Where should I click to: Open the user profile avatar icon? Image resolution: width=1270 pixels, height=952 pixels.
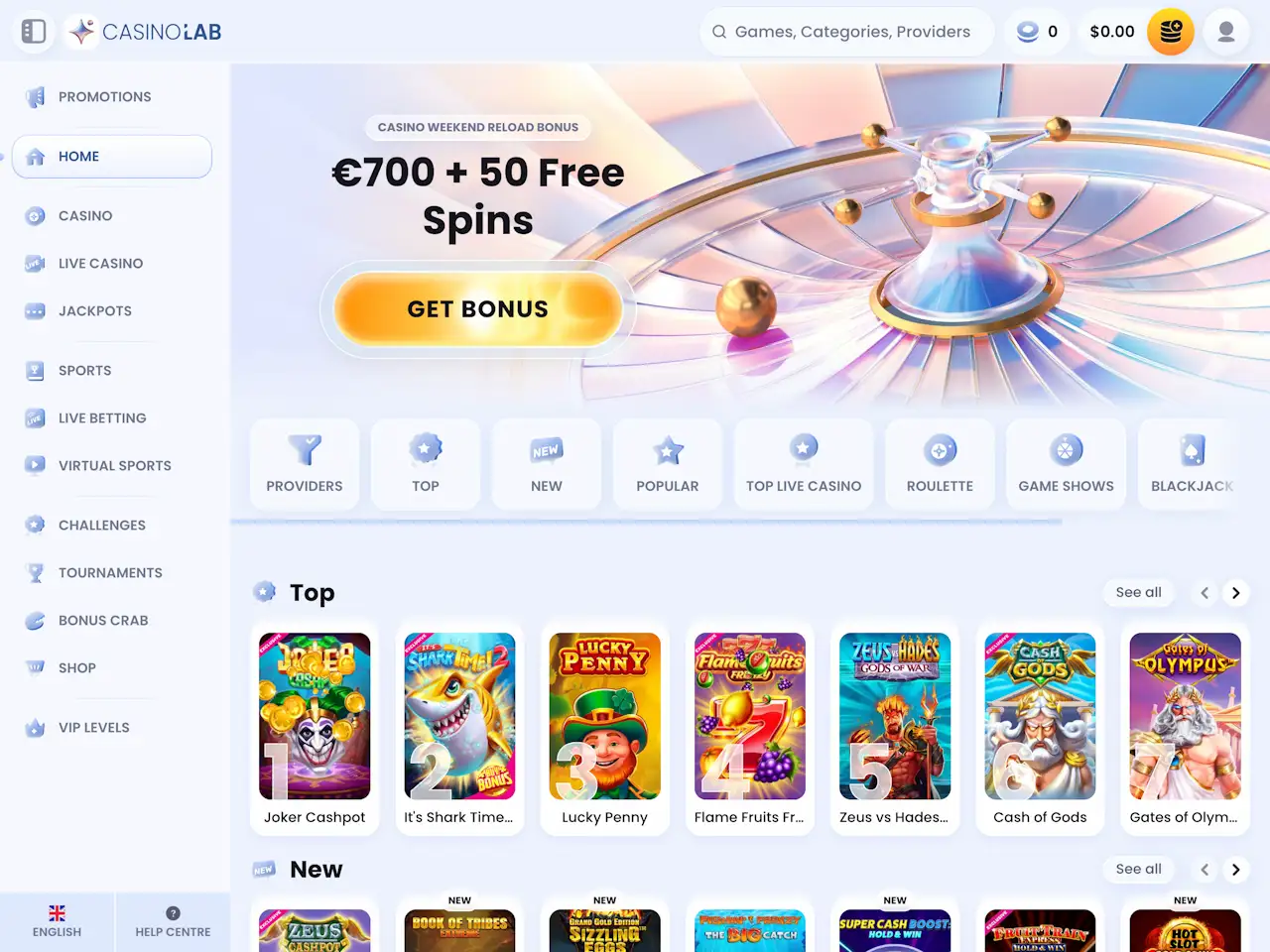(1226, 32)
